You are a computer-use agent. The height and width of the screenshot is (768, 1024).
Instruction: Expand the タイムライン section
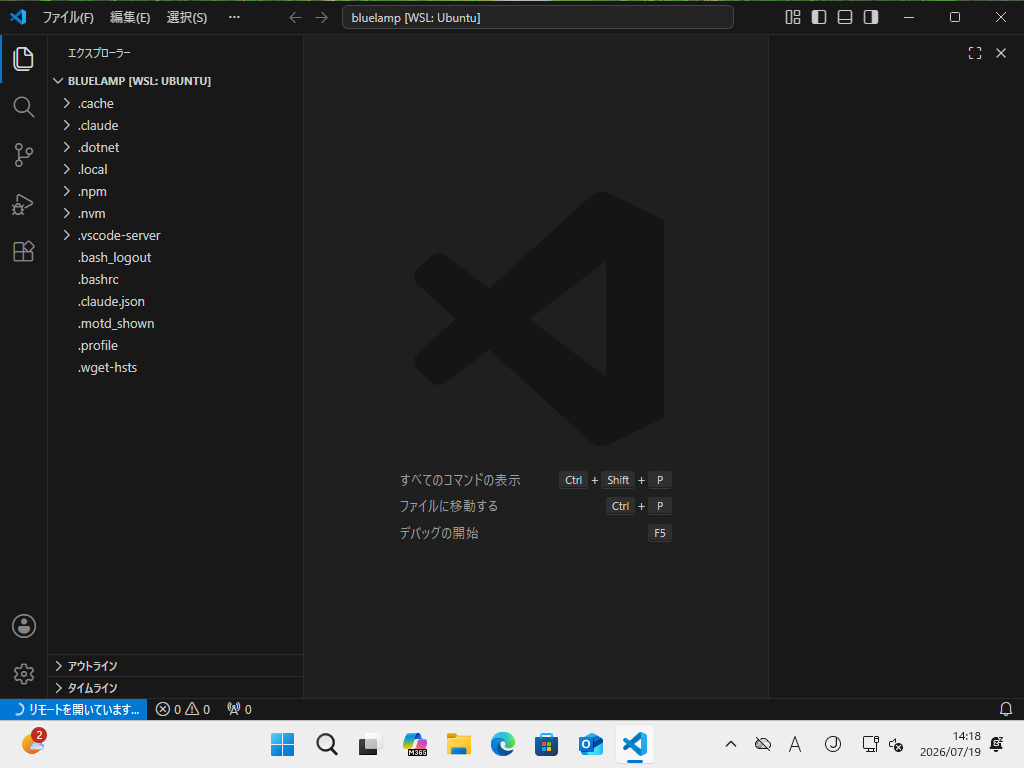tap(175, 688)
